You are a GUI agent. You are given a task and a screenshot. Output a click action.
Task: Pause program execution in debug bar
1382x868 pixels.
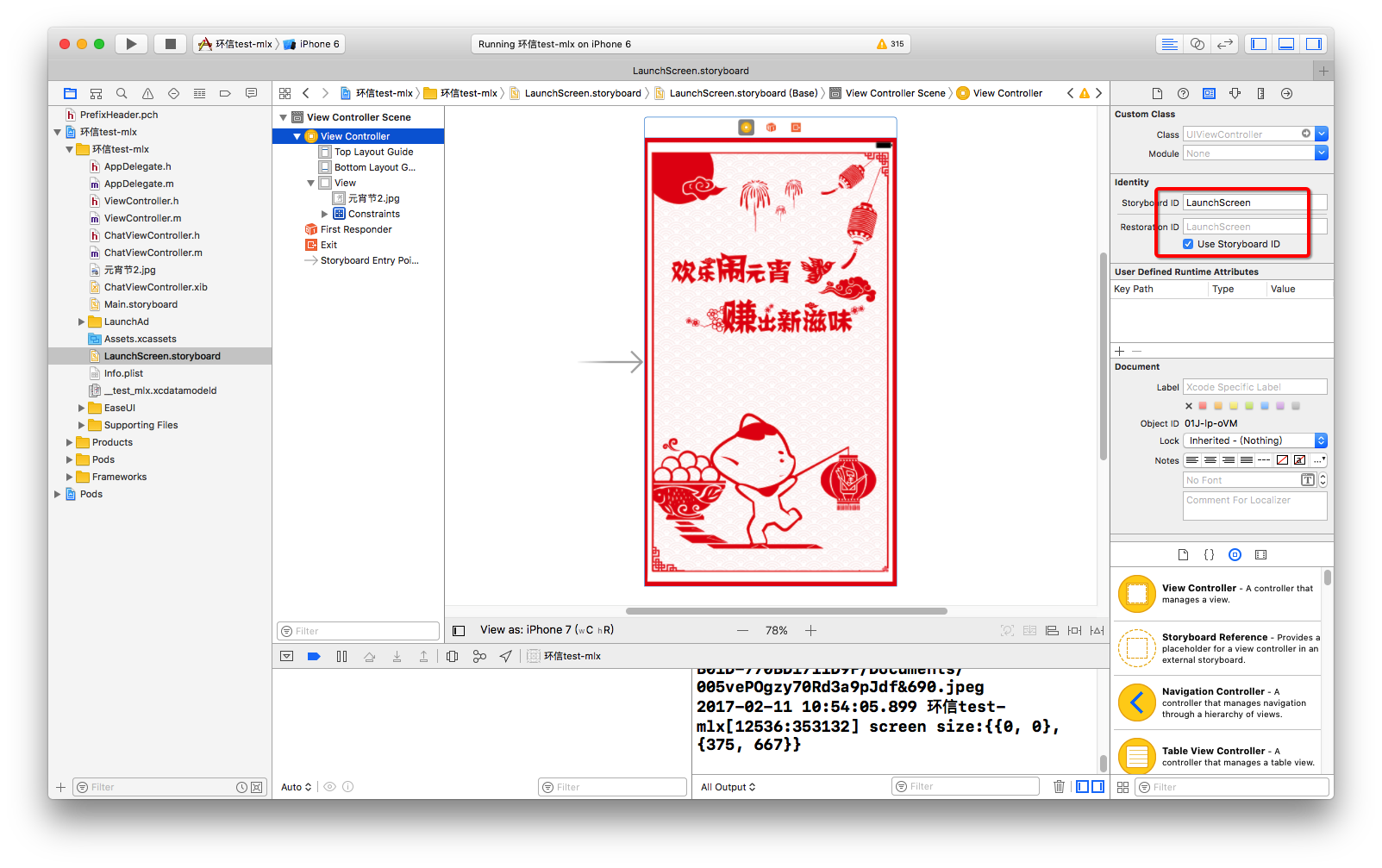341,657
